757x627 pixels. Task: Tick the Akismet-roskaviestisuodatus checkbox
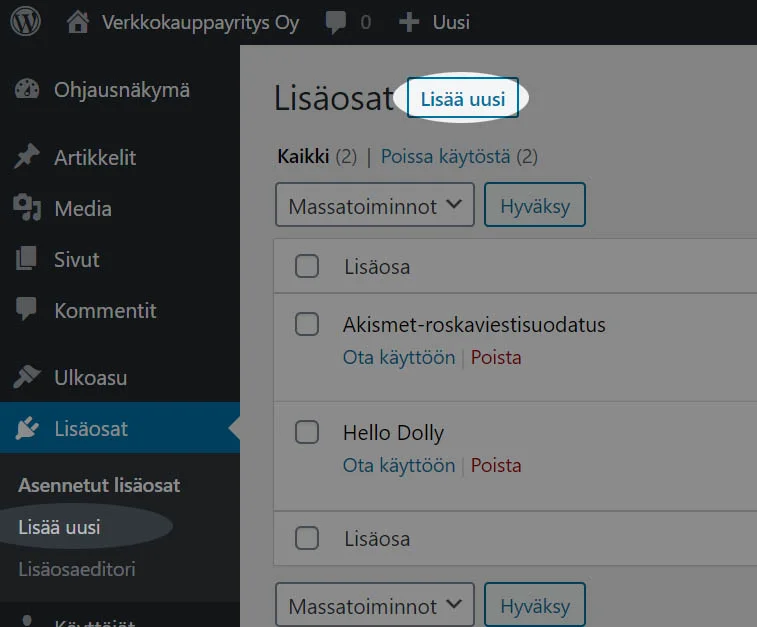tap(307, 324)
